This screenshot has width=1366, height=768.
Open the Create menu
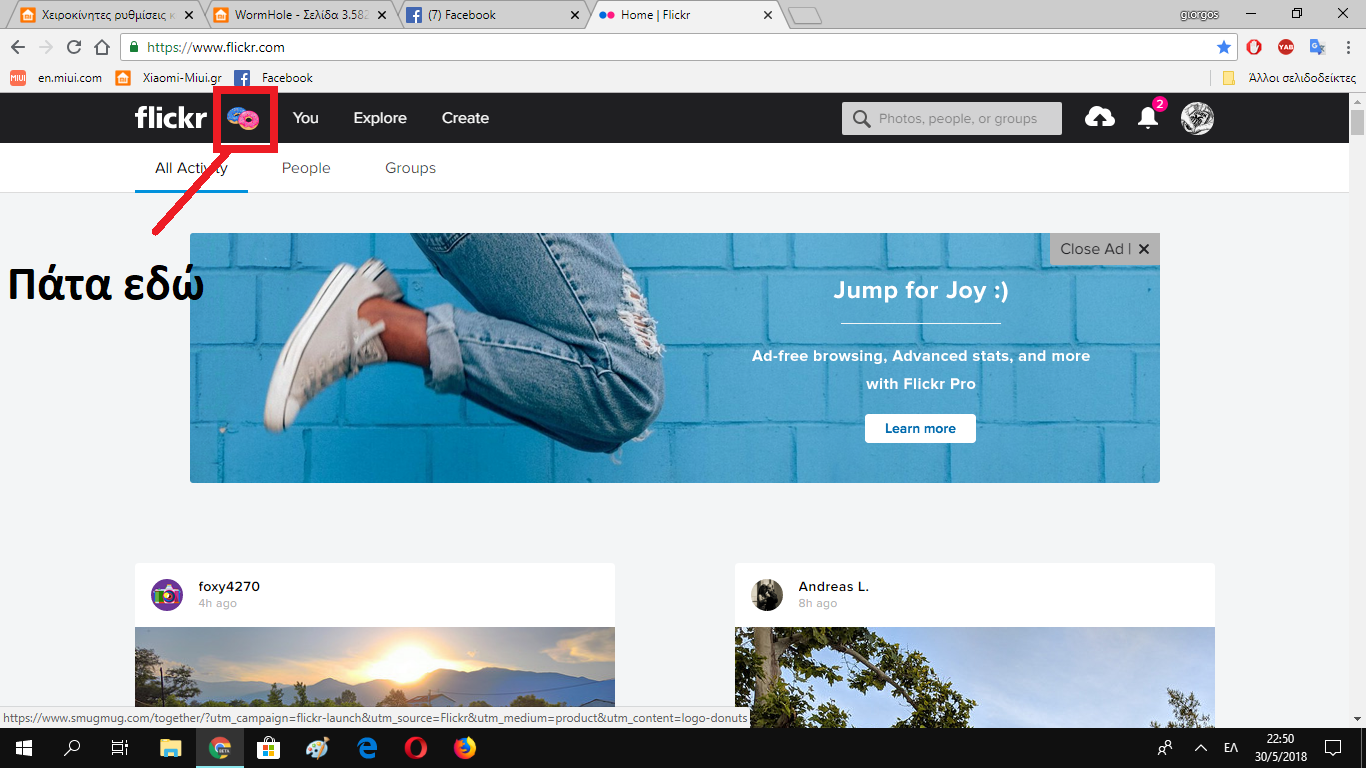465,118
